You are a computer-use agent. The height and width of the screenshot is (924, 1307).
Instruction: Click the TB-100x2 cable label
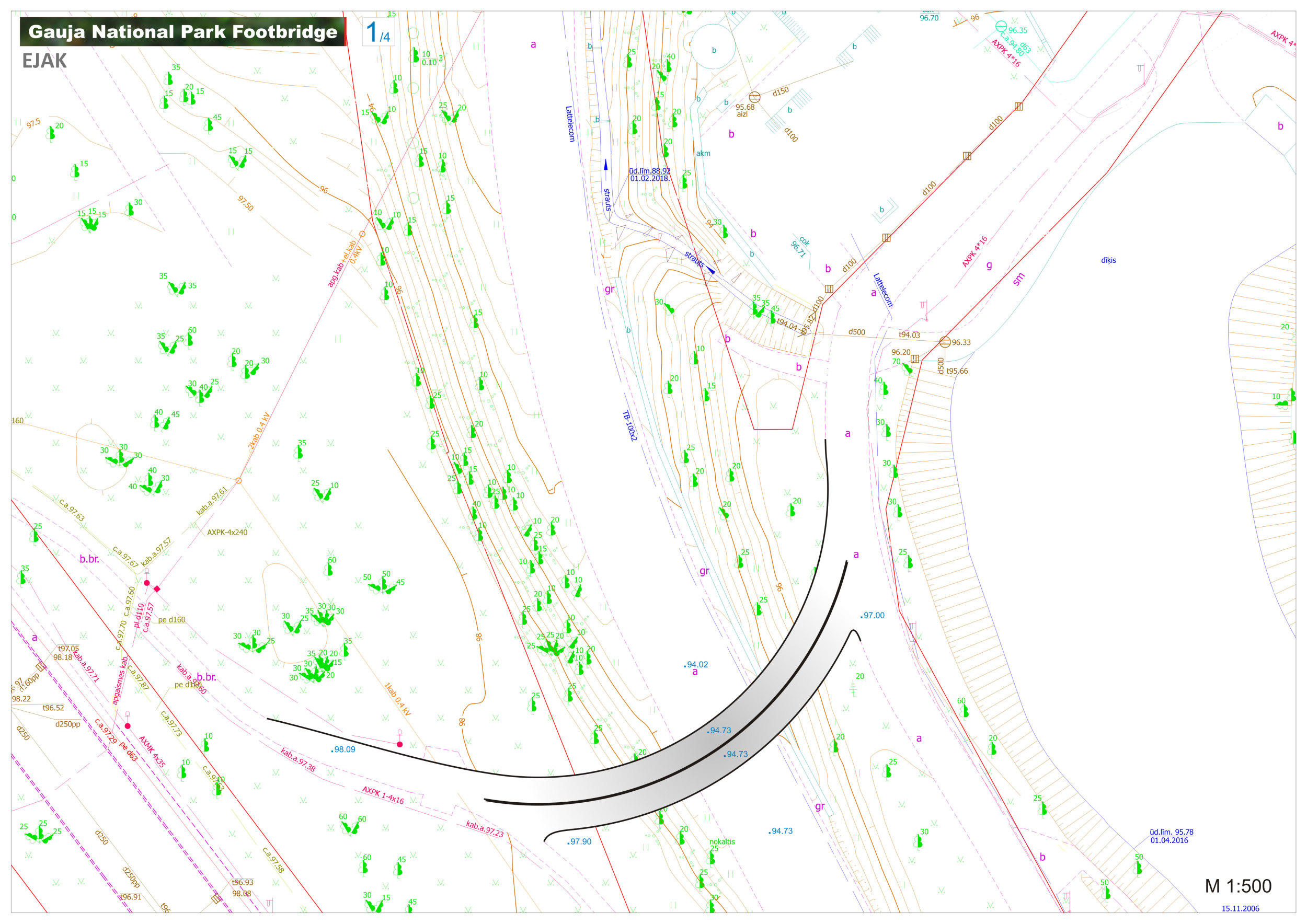(x=629, y=425)
